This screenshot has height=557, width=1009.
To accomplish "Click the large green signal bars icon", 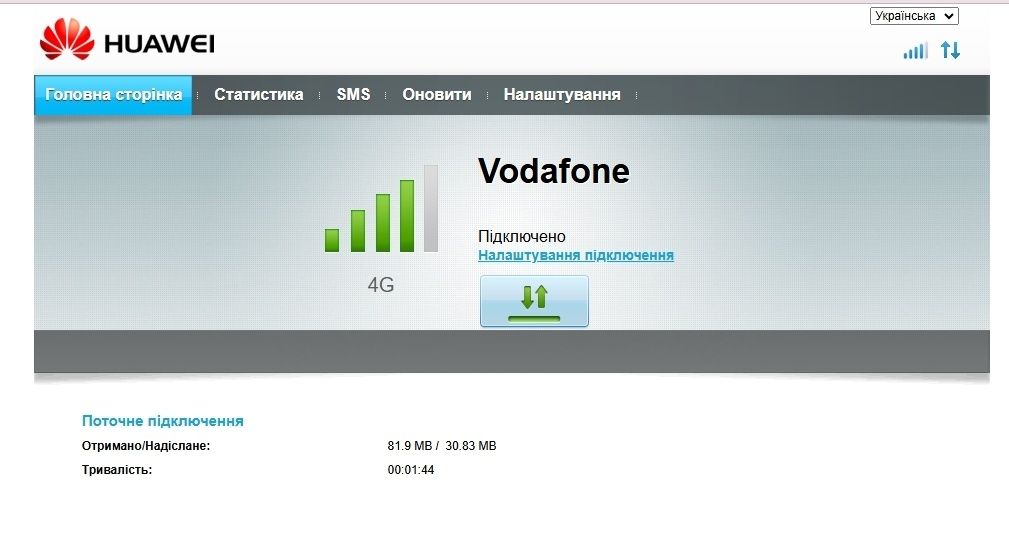I will click(382, 208).
